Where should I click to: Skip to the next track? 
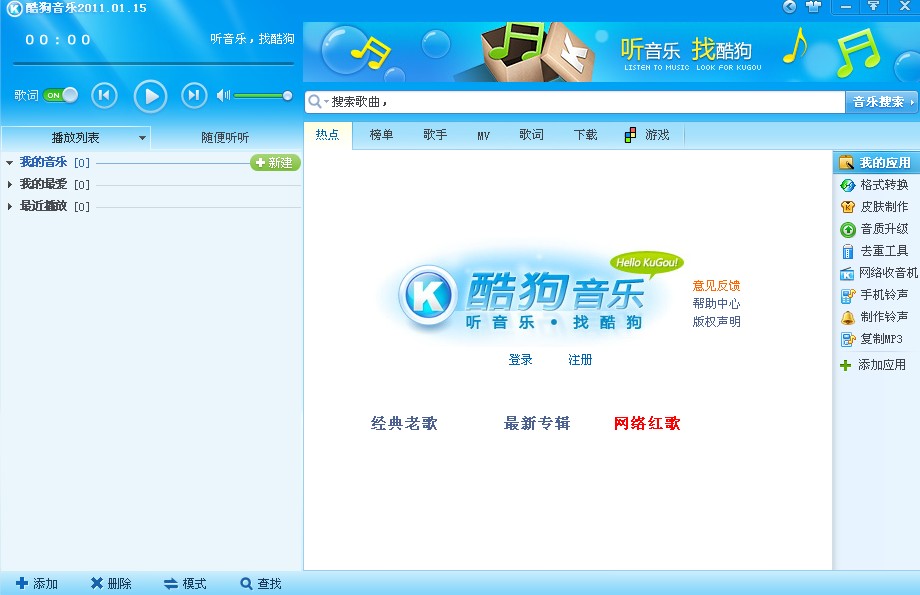(194, 95)
